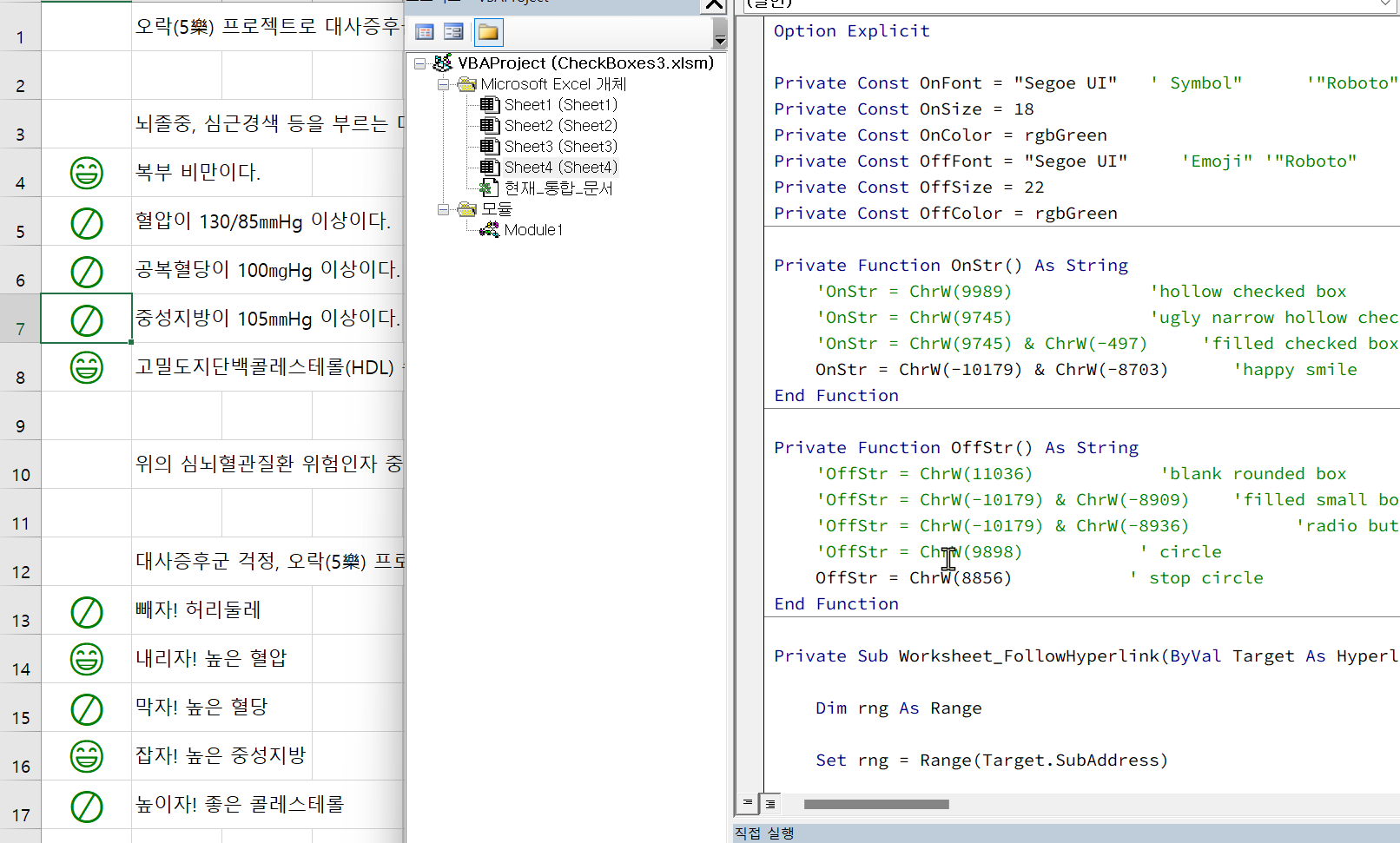
Task: Toggle the circle for 중성지방이 105mmHg 이상이다
Action: (86, 320)
